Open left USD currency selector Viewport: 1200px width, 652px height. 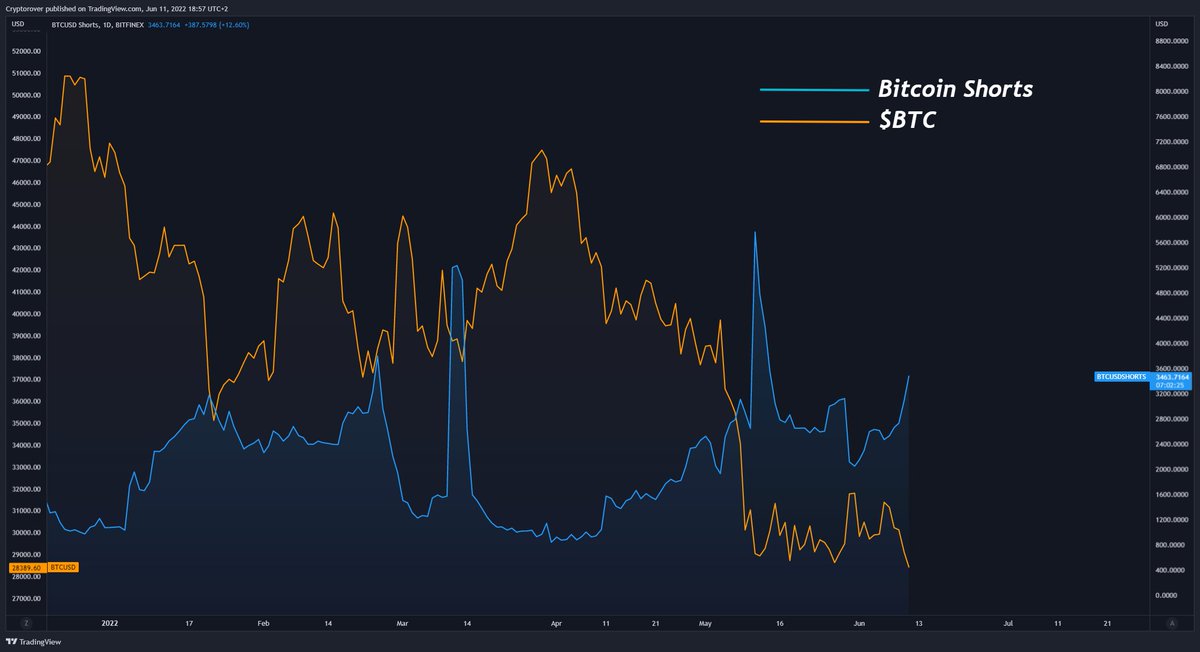tap(17, 23)
